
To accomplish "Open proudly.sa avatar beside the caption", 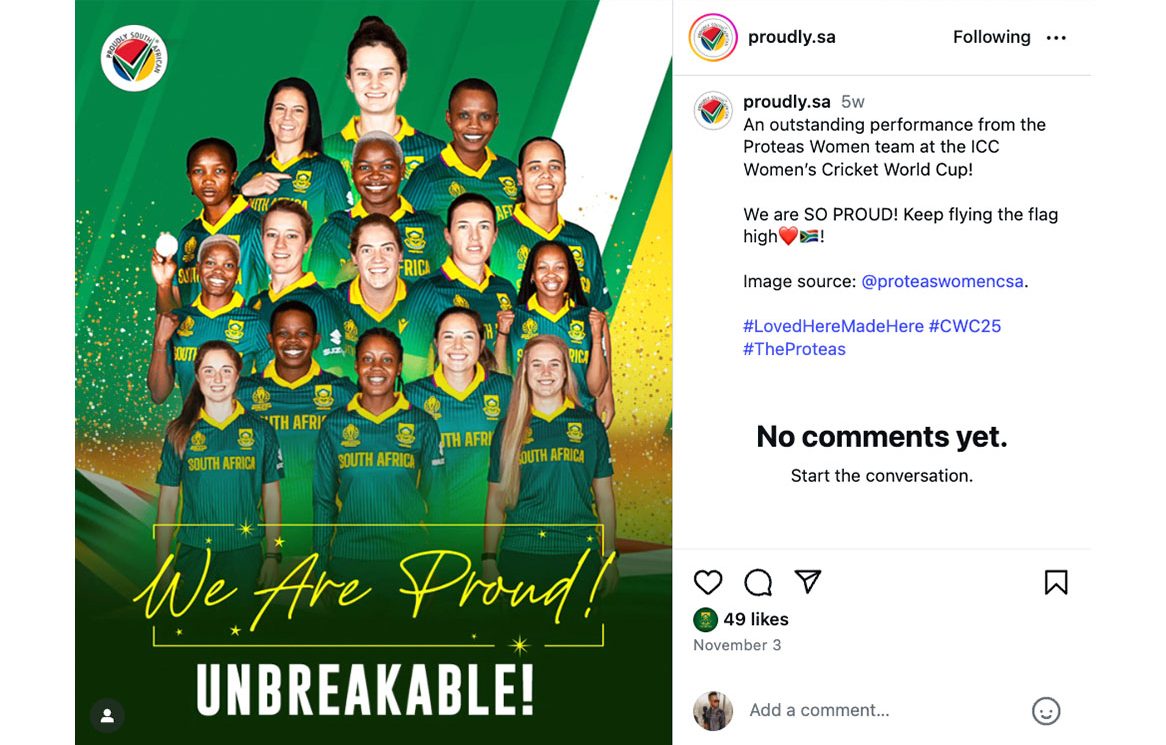I will click(713, 111).
